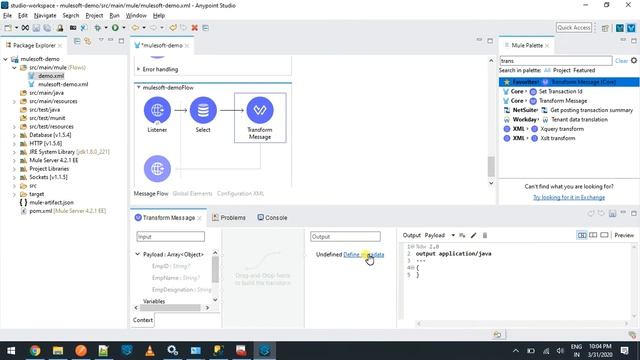Open the Run button dropdown arrow
The width and height of the screenshot is (640, 360).
(124, 28)
